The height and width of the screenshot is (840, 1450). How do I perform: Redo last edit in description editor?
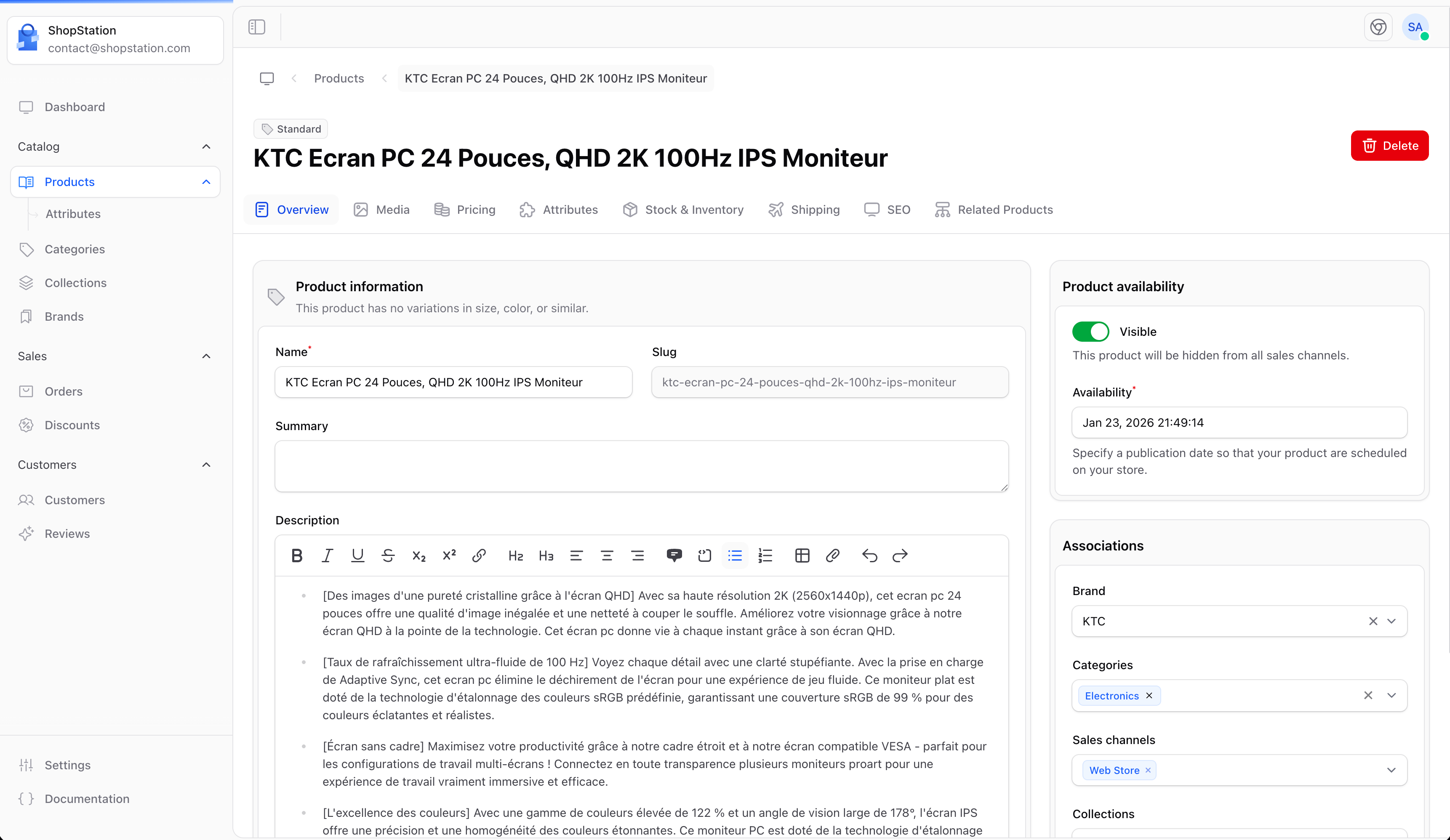click(900, 555)
